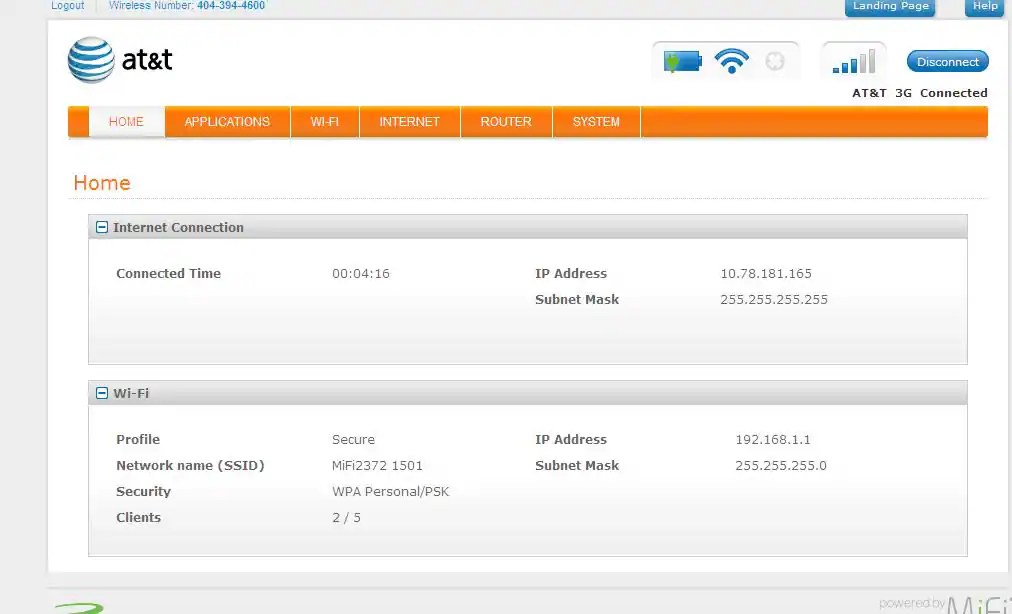1012x614 pixels.
Task: Open the HOME tab
Action: pyautogui.click(x=126, y=122)
